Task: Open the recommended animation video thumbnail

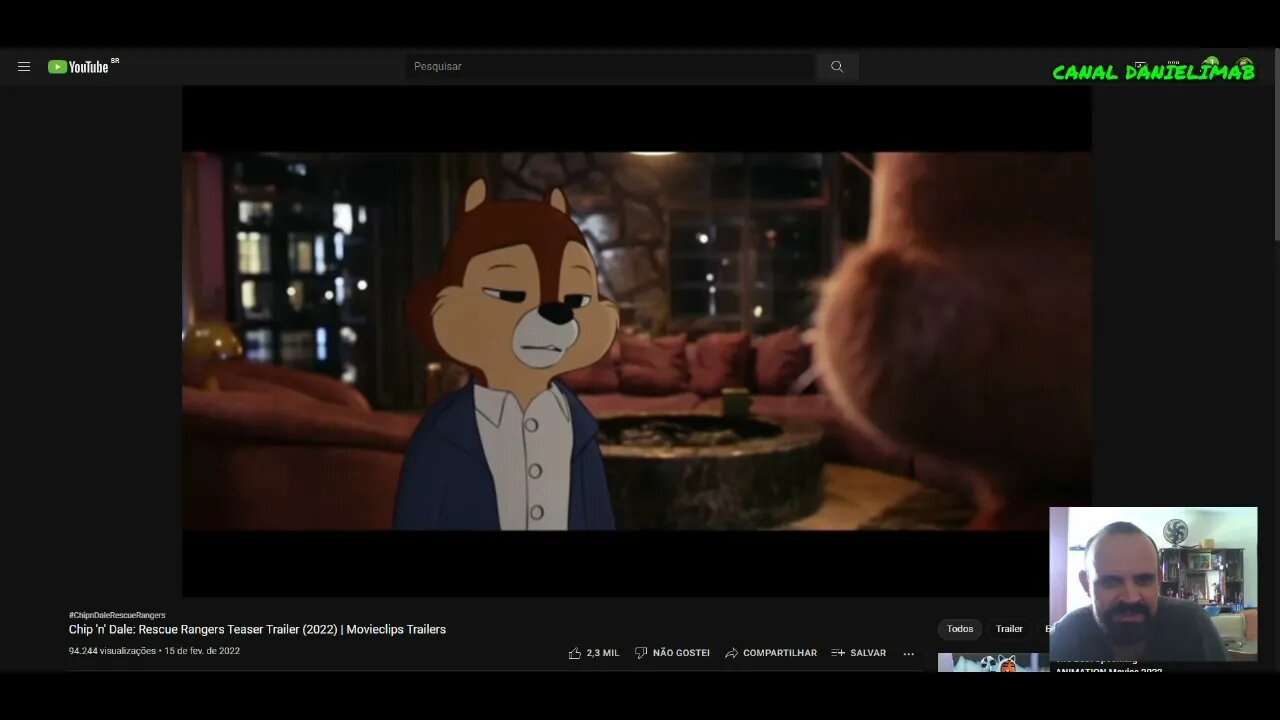Action: point(993,662)
